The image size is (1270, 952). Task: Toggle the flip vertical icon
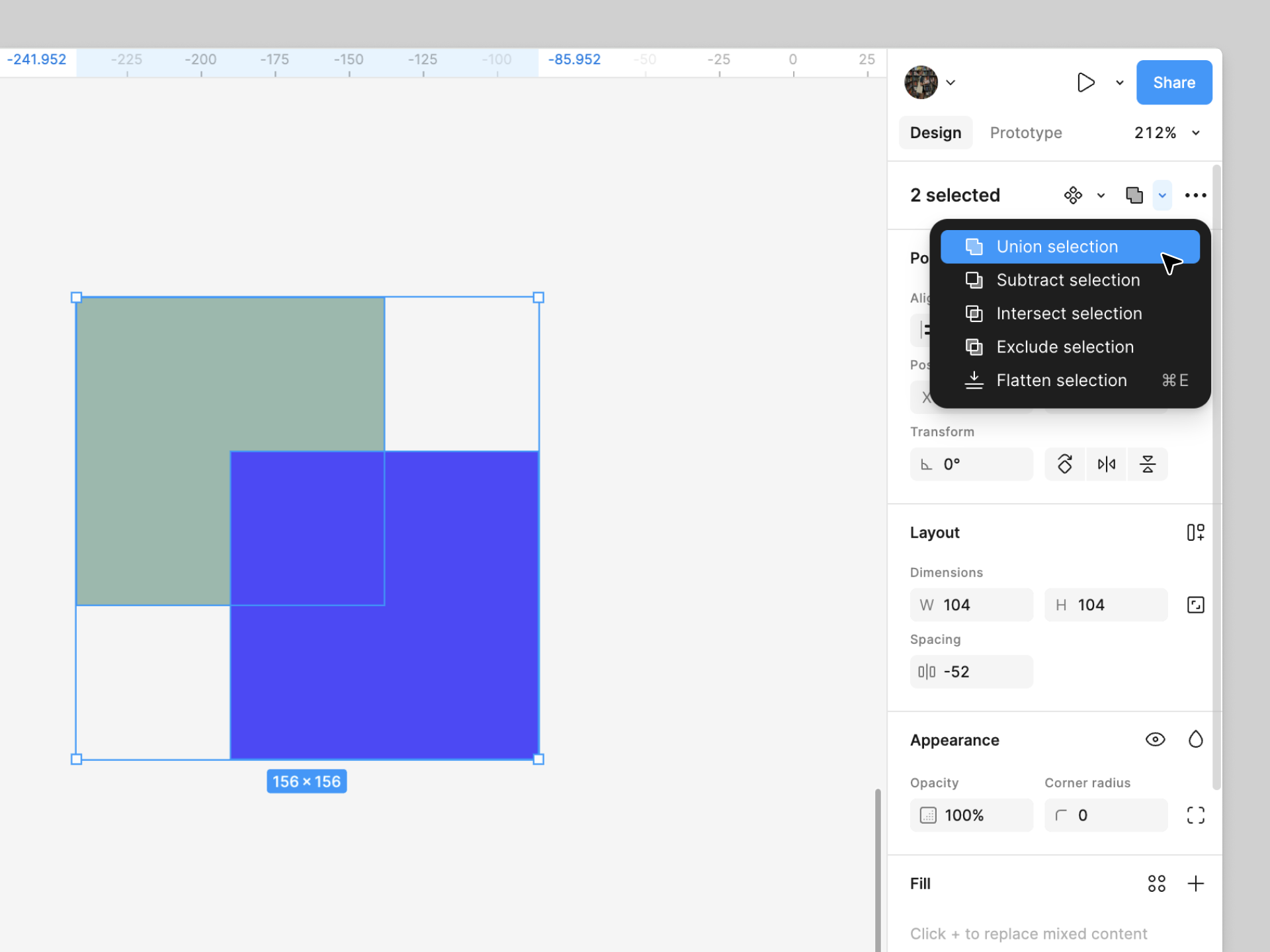click(x=1148, y=463)
